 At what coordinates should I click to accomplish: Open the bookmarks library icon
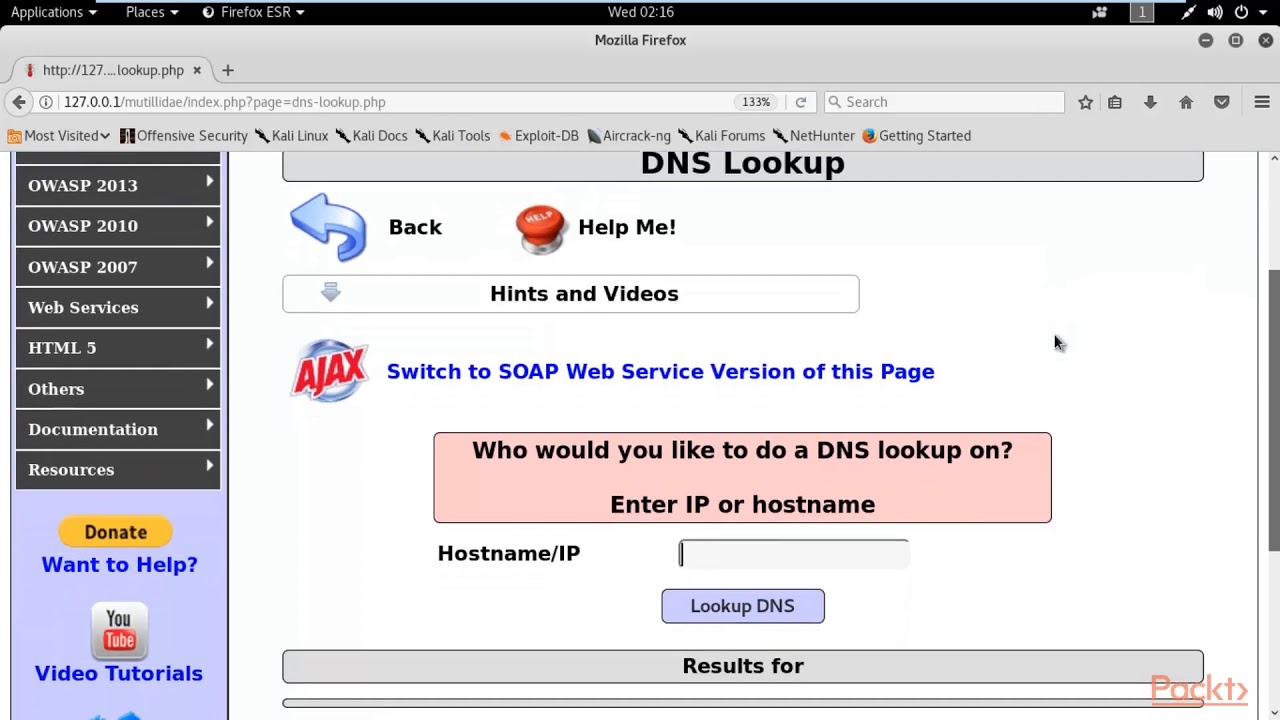pos(1115,102)
